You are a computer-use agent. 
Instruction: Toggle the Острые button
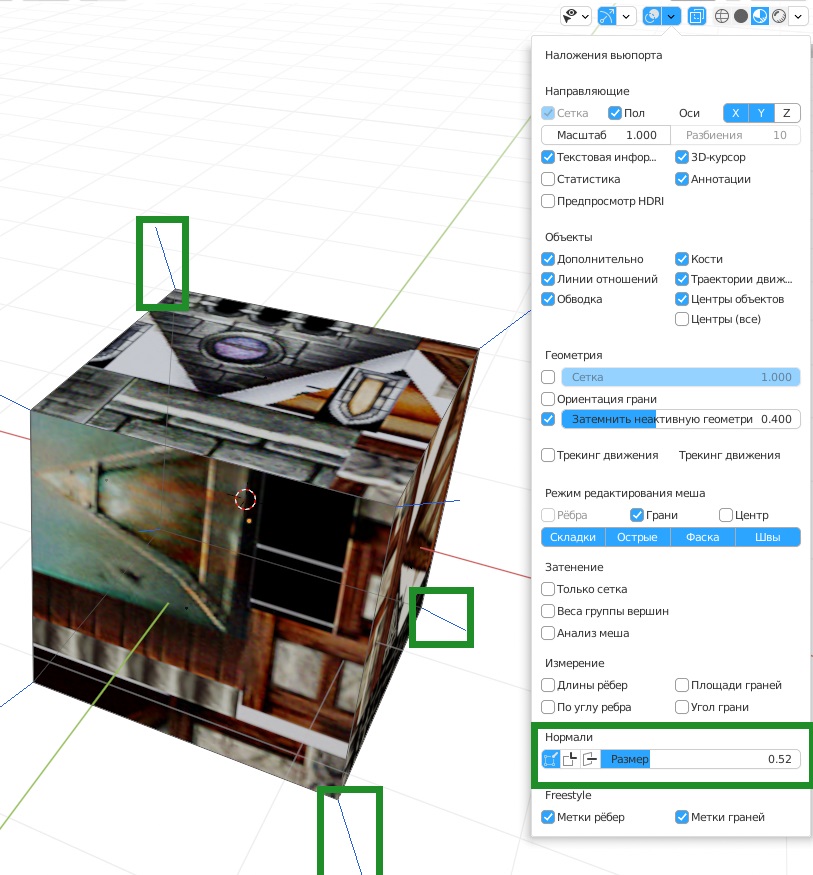tap(637, 537)
